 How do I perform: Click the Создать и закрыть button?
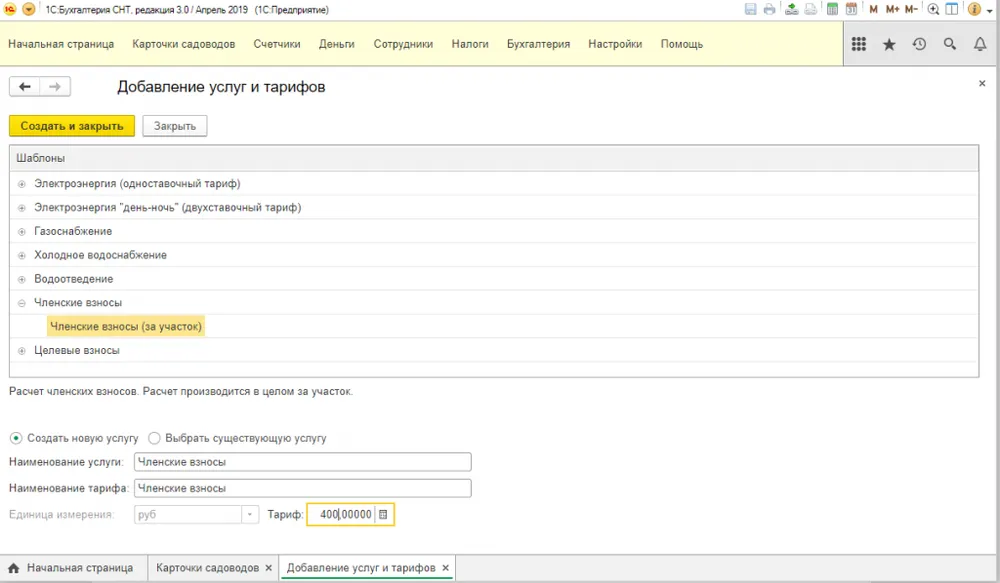71,126
